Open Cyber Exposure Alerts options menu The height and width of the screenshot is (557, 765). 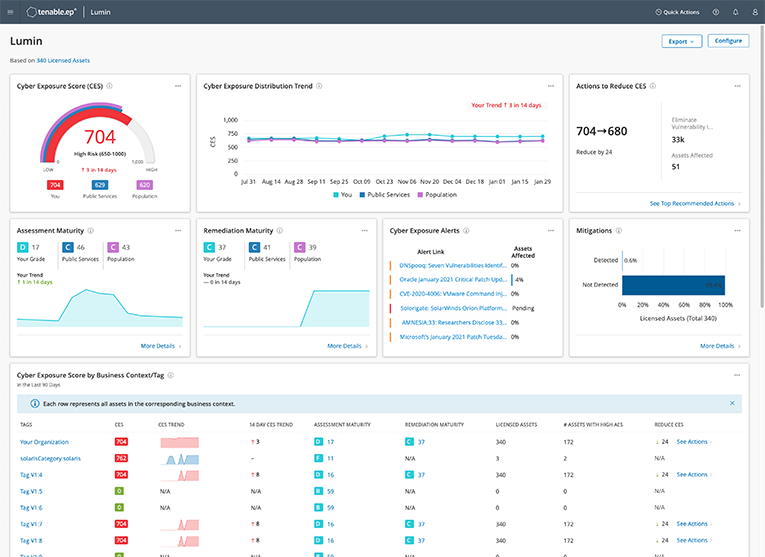[x=551, y=231]
